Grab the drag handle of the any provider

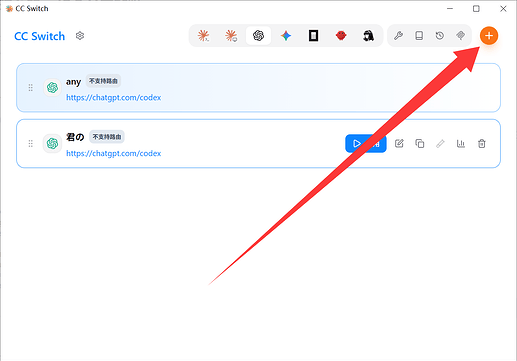point(31,88)
